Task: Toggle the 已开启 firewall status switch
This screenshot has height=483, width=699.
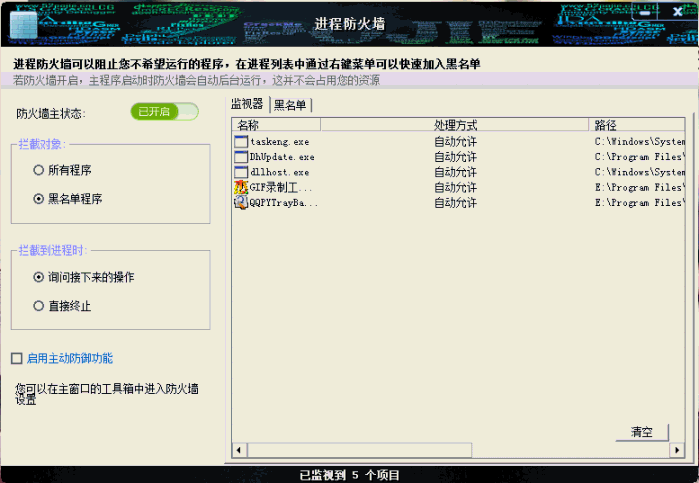Action: tap(164, 111)
